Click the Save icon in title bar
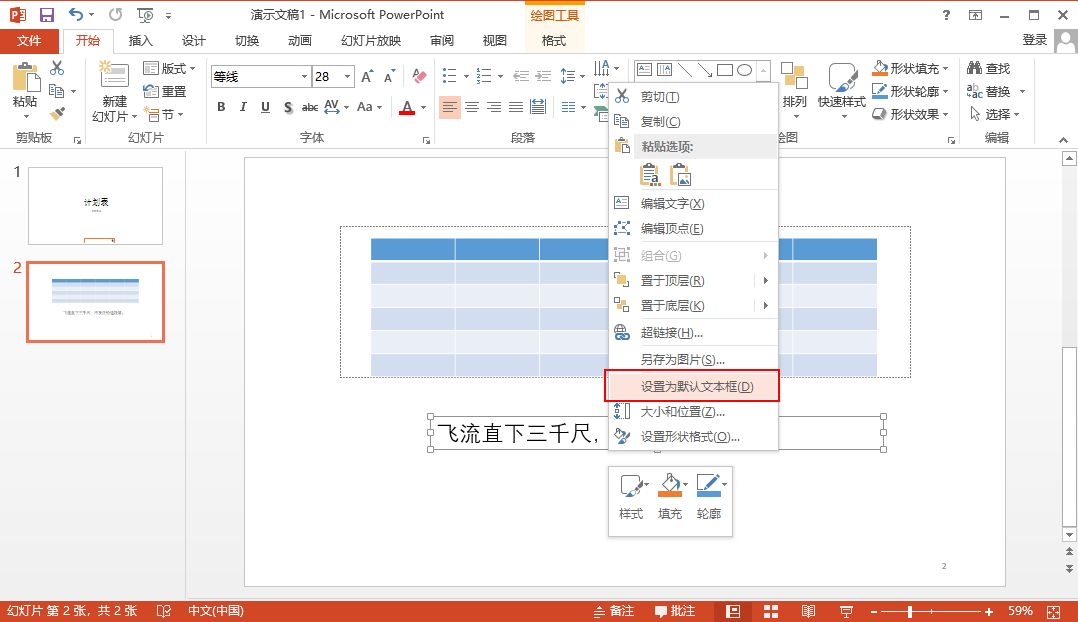 pos(46,15)
